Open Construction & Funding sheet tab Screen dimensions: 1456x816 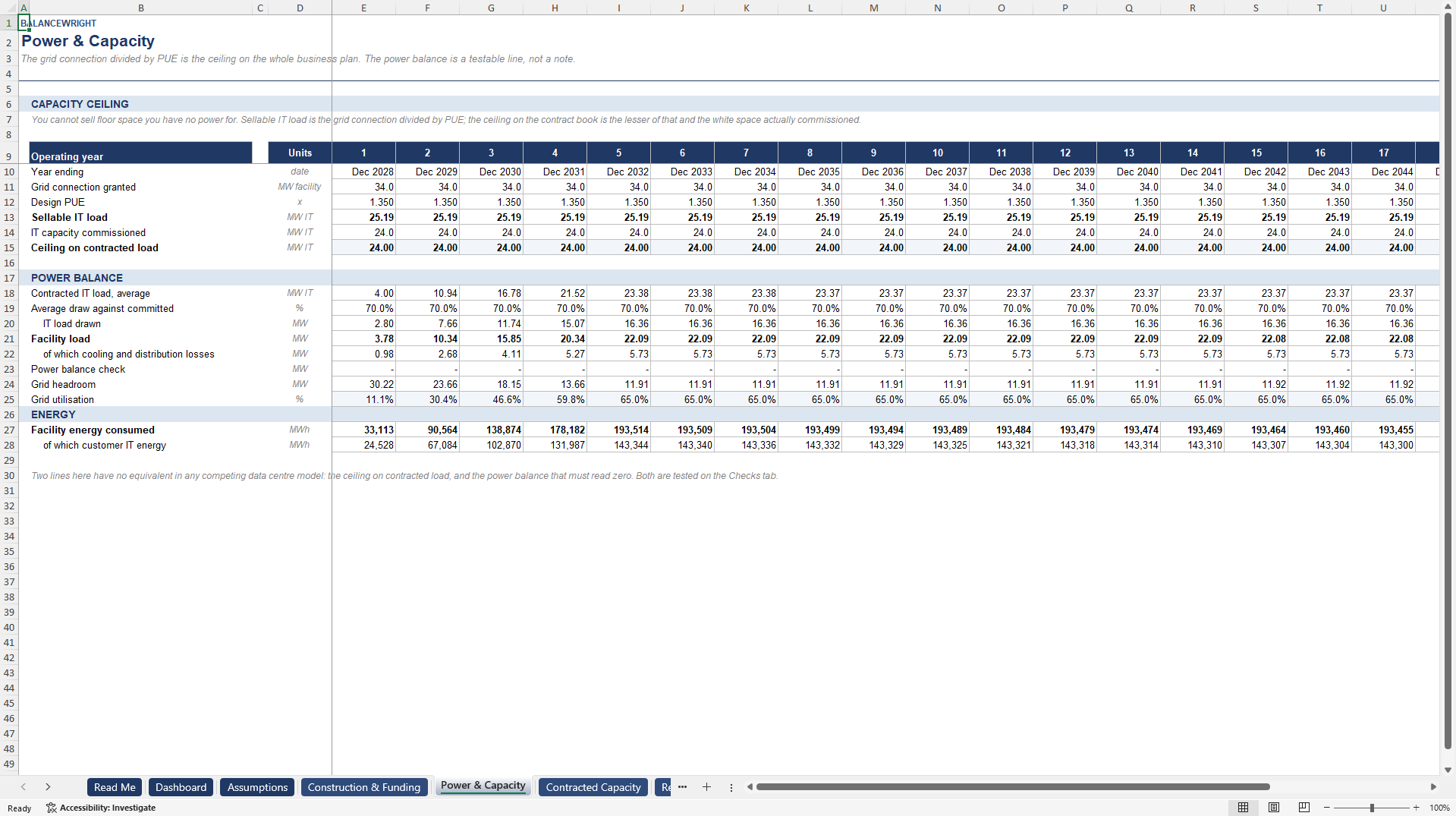tap(364, 787)
